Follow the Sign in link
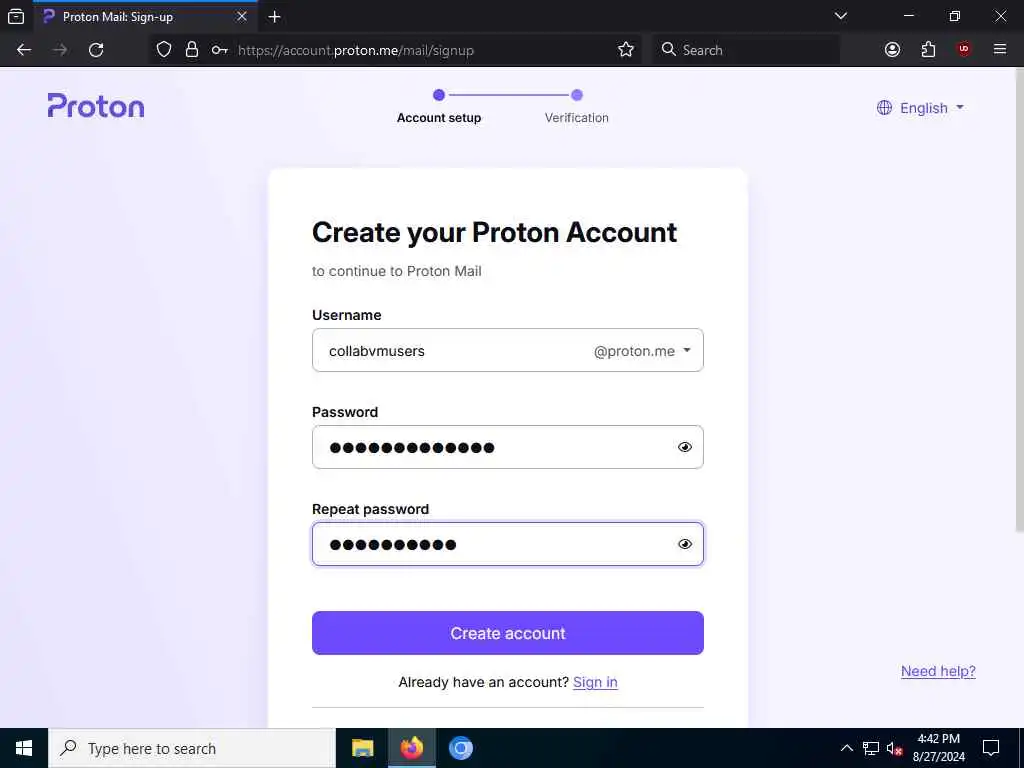The width and height of the screenshot is (1024, 768). click(595, 682)
